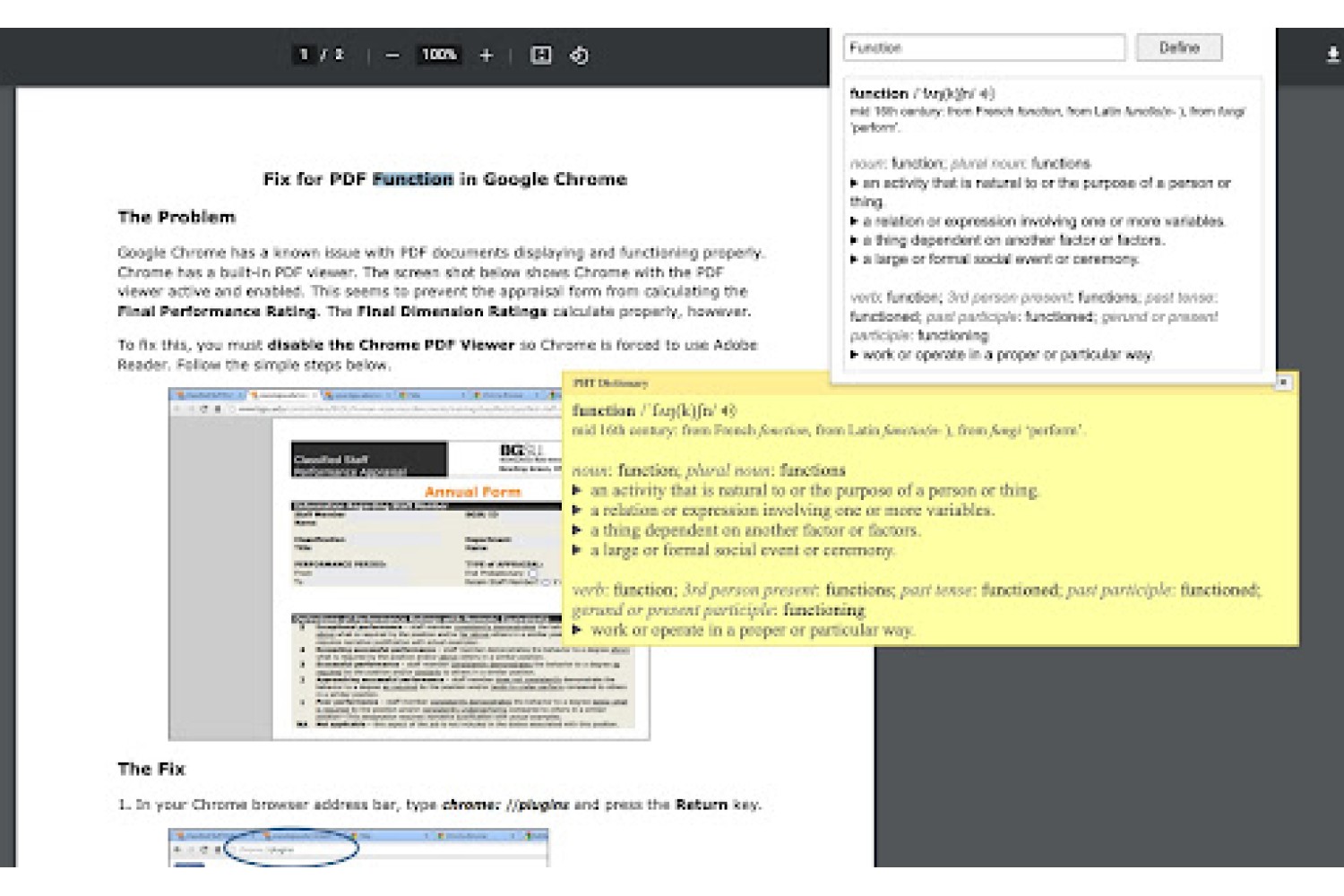Click 'a relation or expression' definition in the yellow box
Image resolution: width=1344 pixels, height=896 pixels.
792,511
